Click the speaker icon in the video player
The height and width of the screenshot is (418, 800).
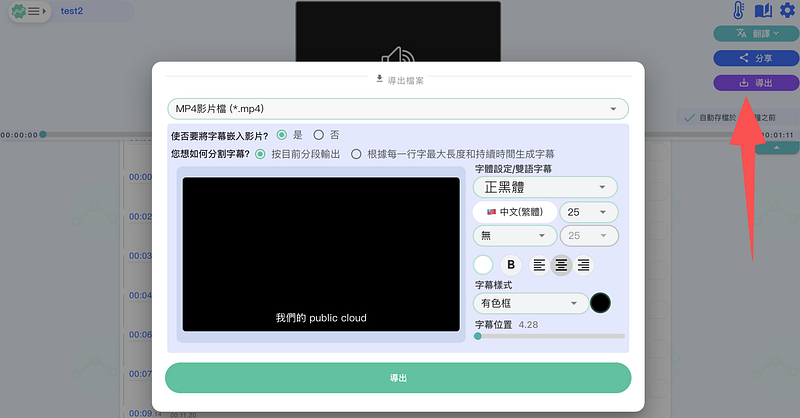(x=398, y=55)
